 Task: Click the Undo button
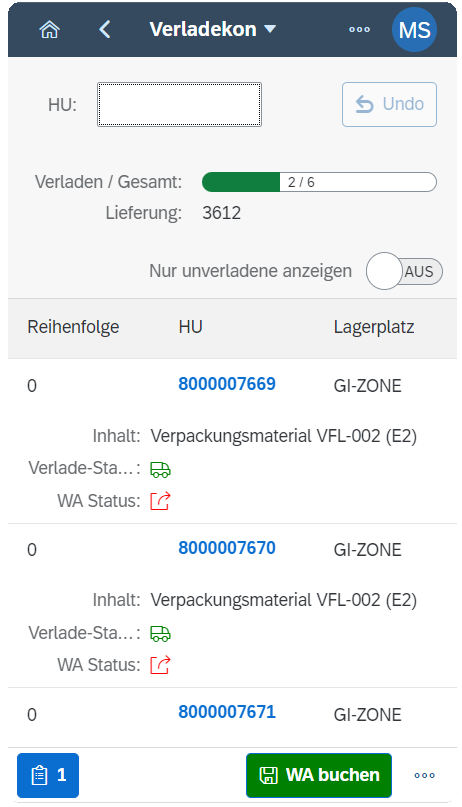point(389,104)
